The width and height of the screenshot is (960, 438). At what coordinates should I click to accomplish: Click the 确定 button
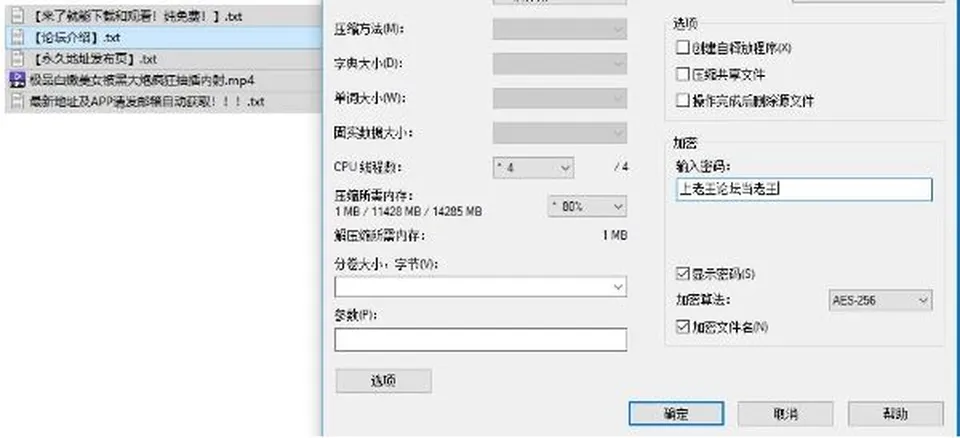[677, 413]
